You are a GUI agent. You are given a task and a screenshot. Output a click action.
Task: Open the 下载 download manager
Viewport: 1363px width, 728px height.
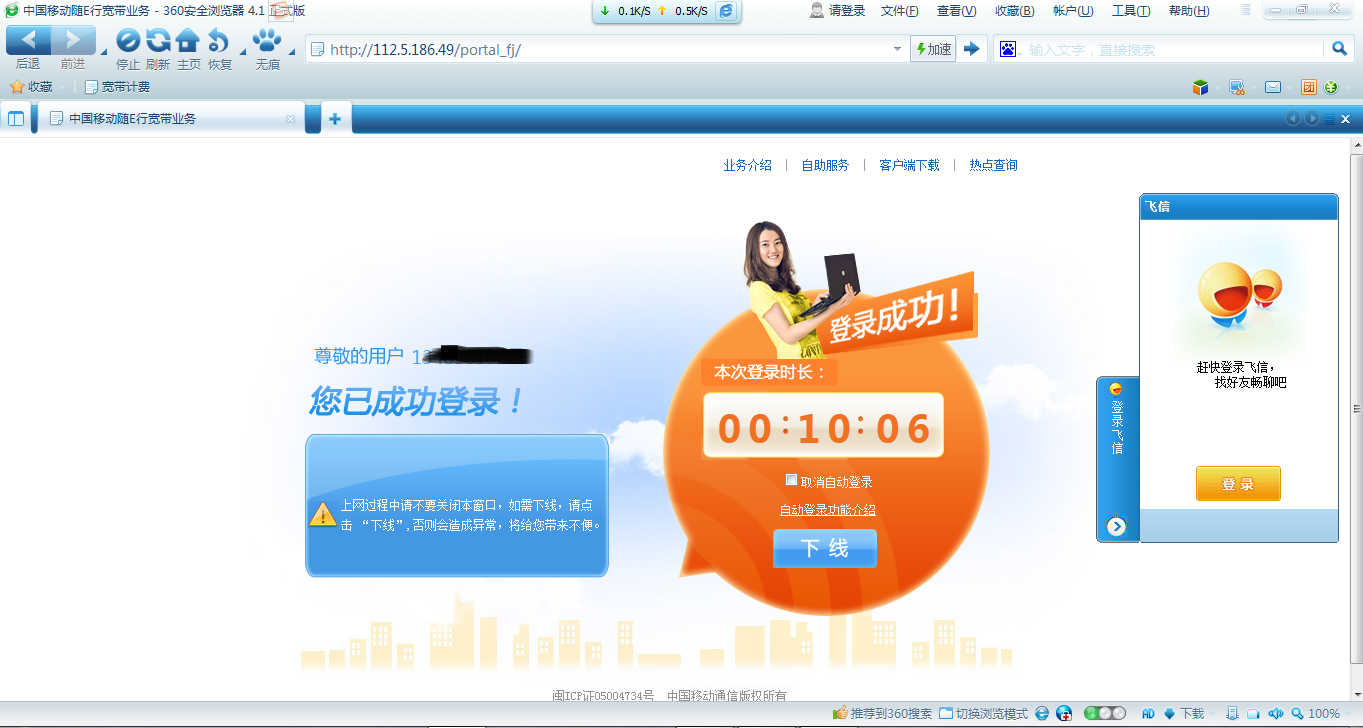coord(1184,714)
